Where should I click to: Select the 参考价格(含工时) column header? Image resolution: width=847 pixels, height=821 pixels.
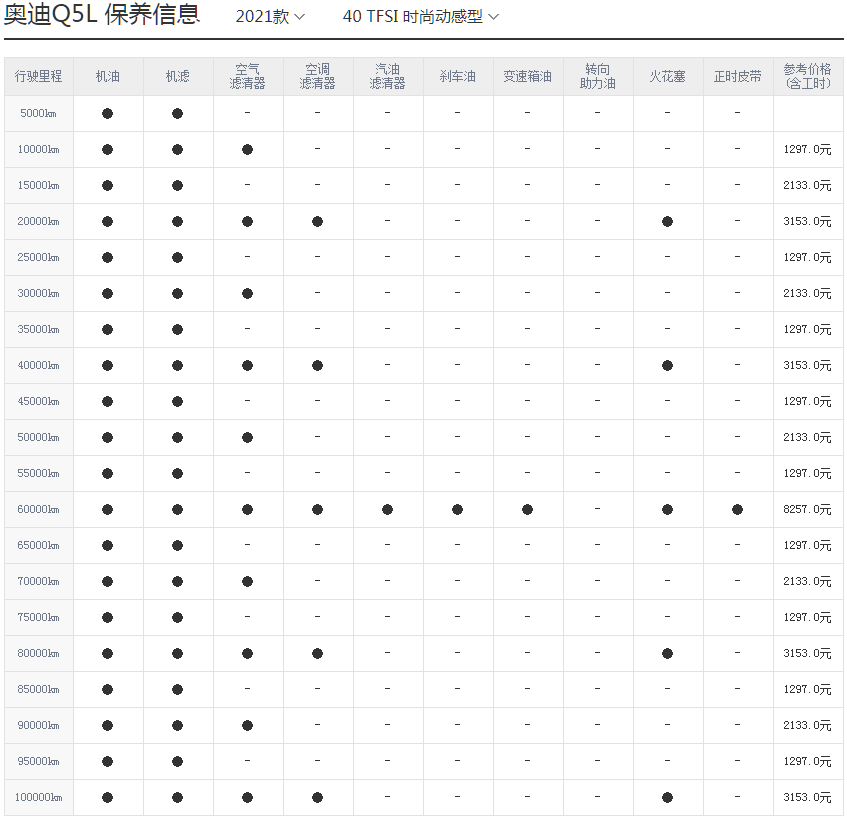click(x=808, y=77)
